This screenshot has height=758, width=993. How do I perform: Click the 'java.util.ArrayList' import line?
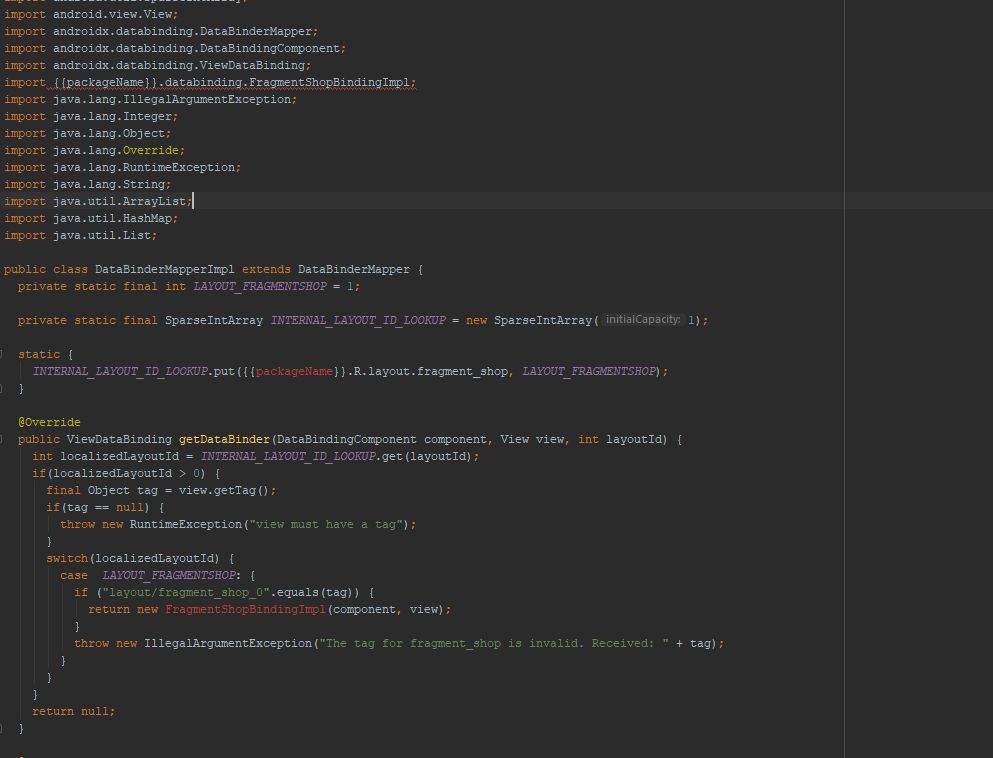tap(98, 201)
